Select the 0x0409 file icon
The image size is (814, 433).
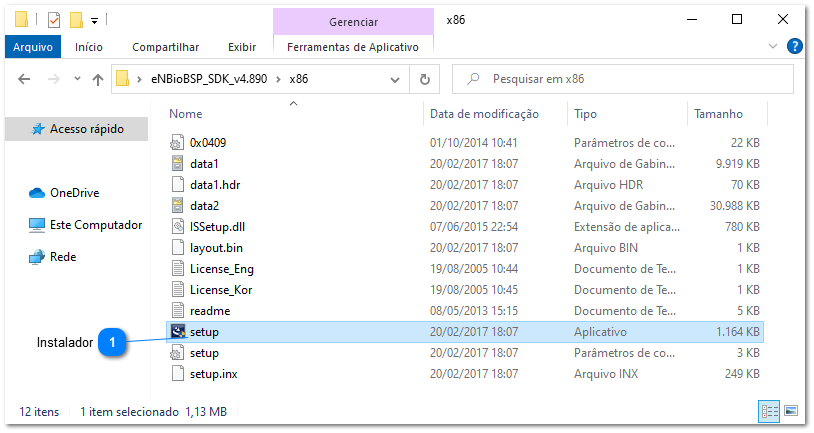[177, 142]
